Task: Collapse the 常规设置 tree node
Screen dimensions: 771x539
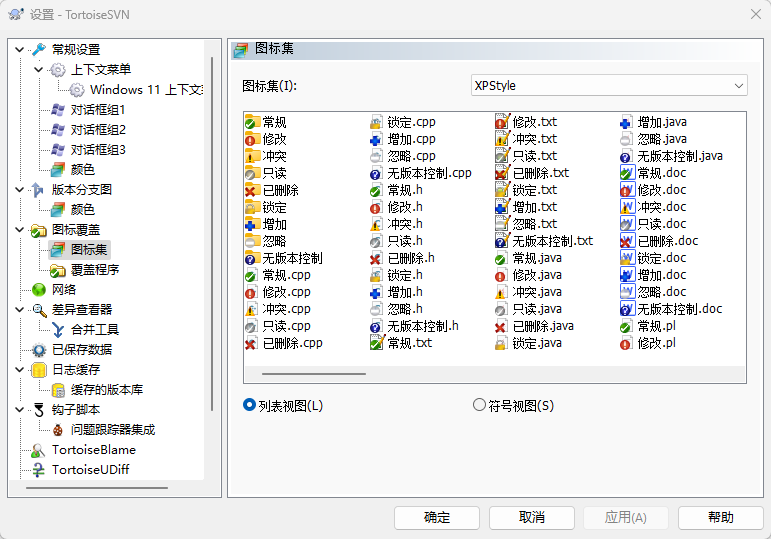Action: tap(20, 49)
